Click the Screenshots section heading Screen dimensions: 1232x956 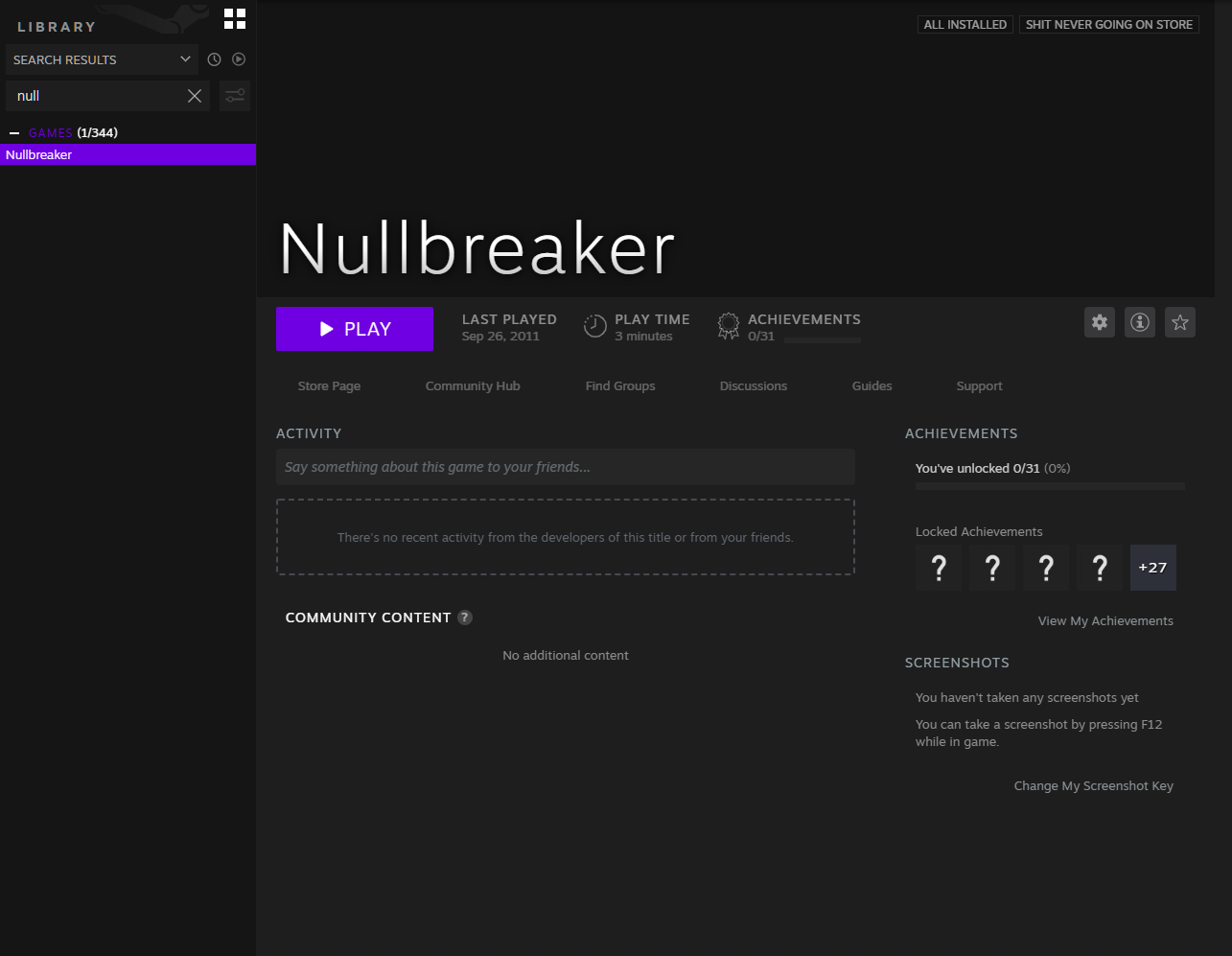pyautogui.click(x=957, y=663)
